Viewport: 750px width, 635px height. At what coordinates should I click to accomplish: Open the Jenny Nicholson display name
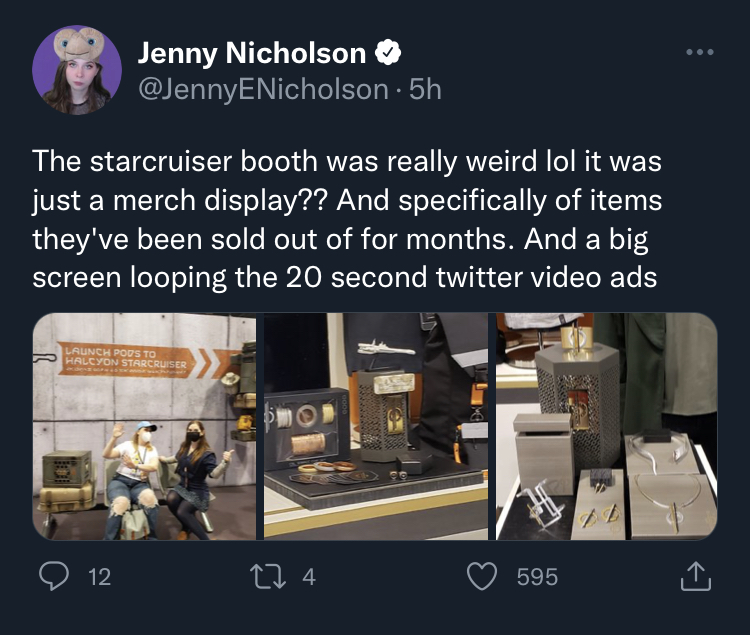coord(252,52)
